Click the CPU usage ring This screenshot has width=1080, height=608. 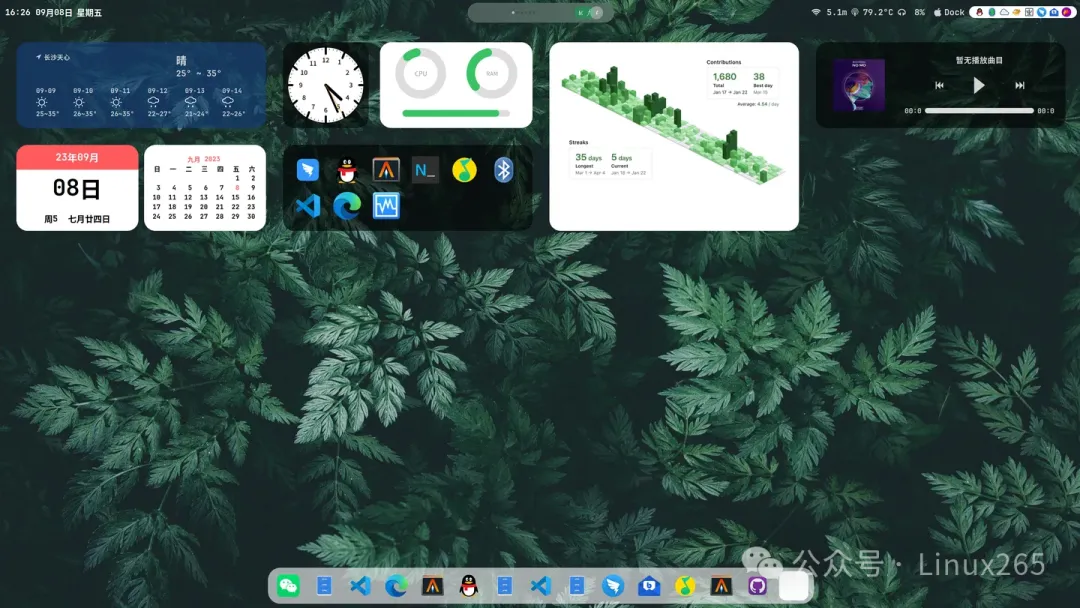420,73
